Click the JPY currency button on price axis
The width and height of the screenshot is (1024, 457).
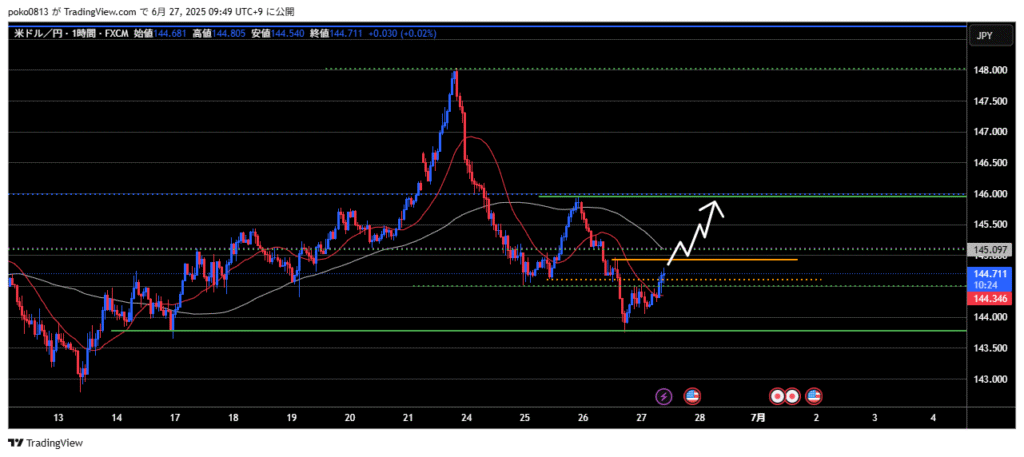(985, 36)
